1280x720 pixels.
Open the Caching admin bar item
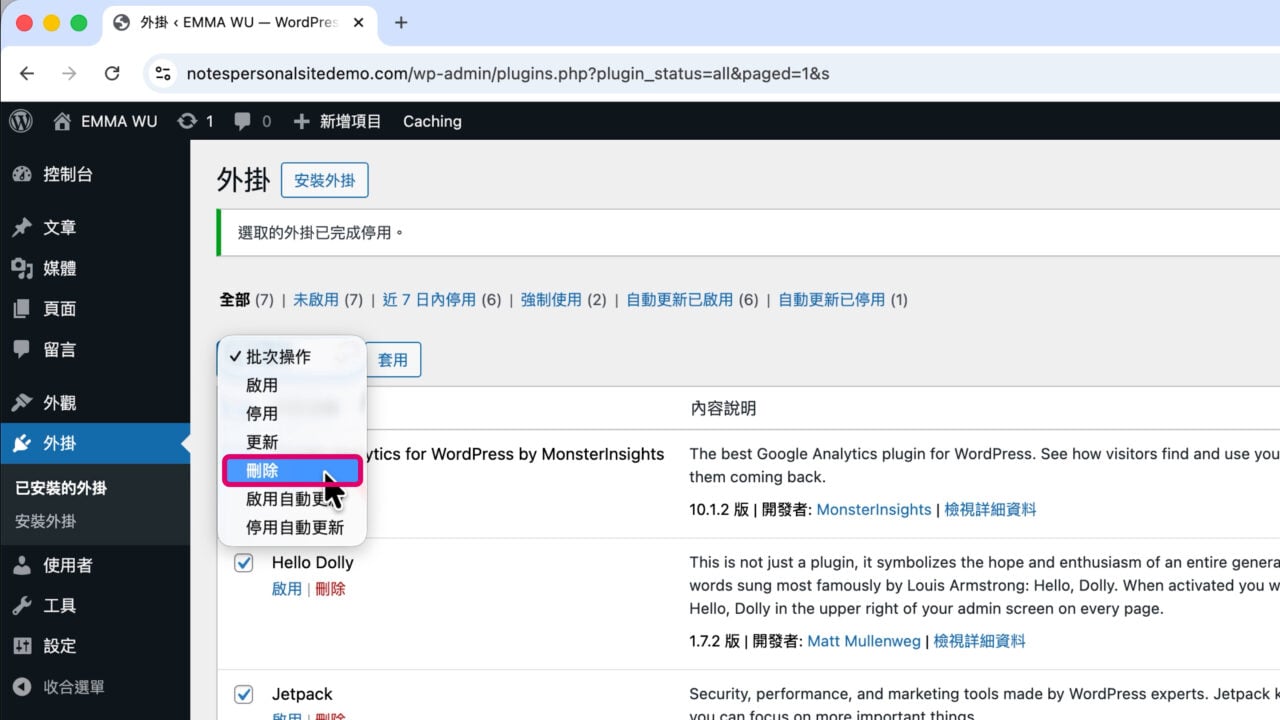(432, 121)
